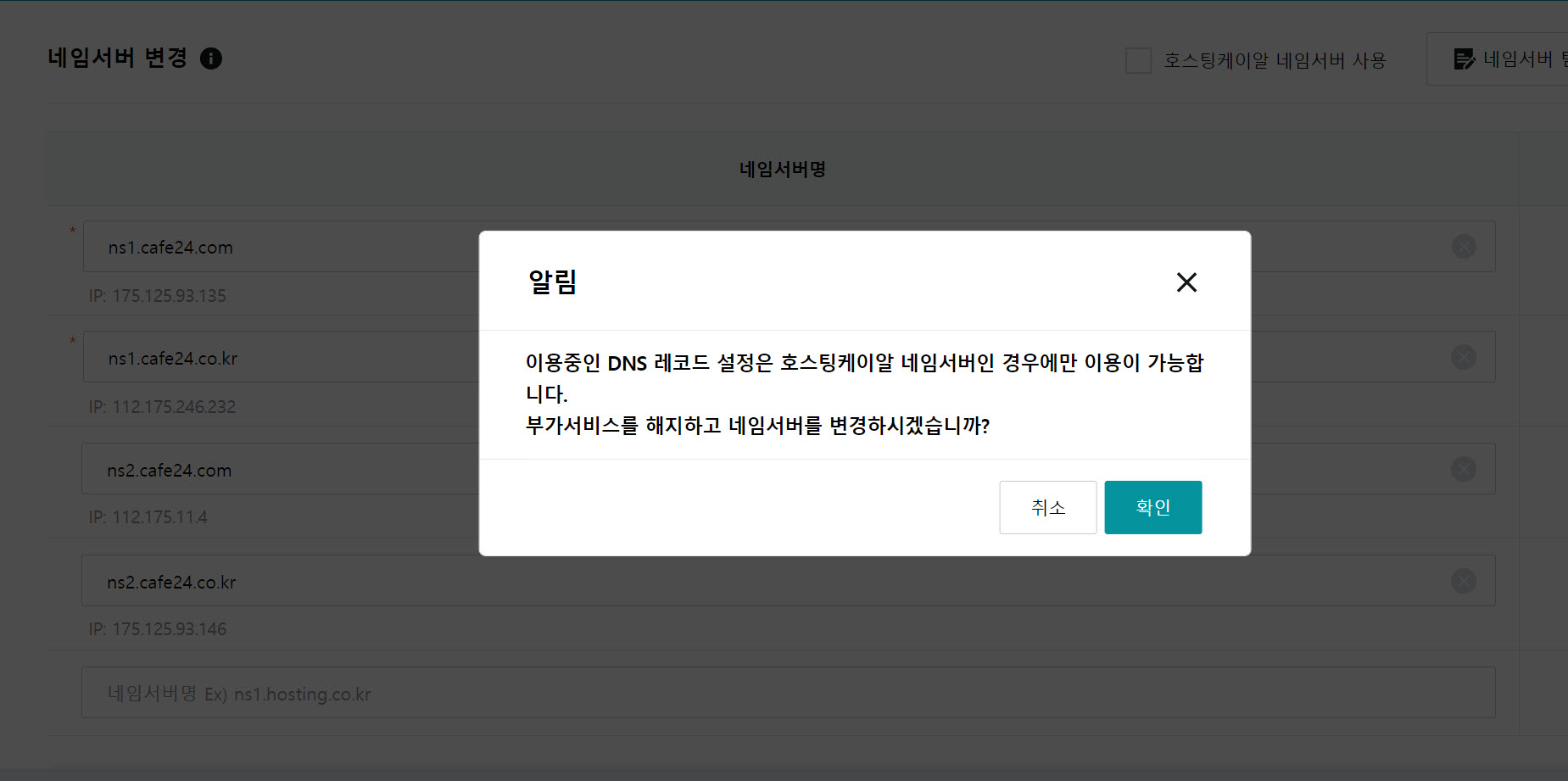Select the ns2.cafe24.co.kr input field

(280, 581)
